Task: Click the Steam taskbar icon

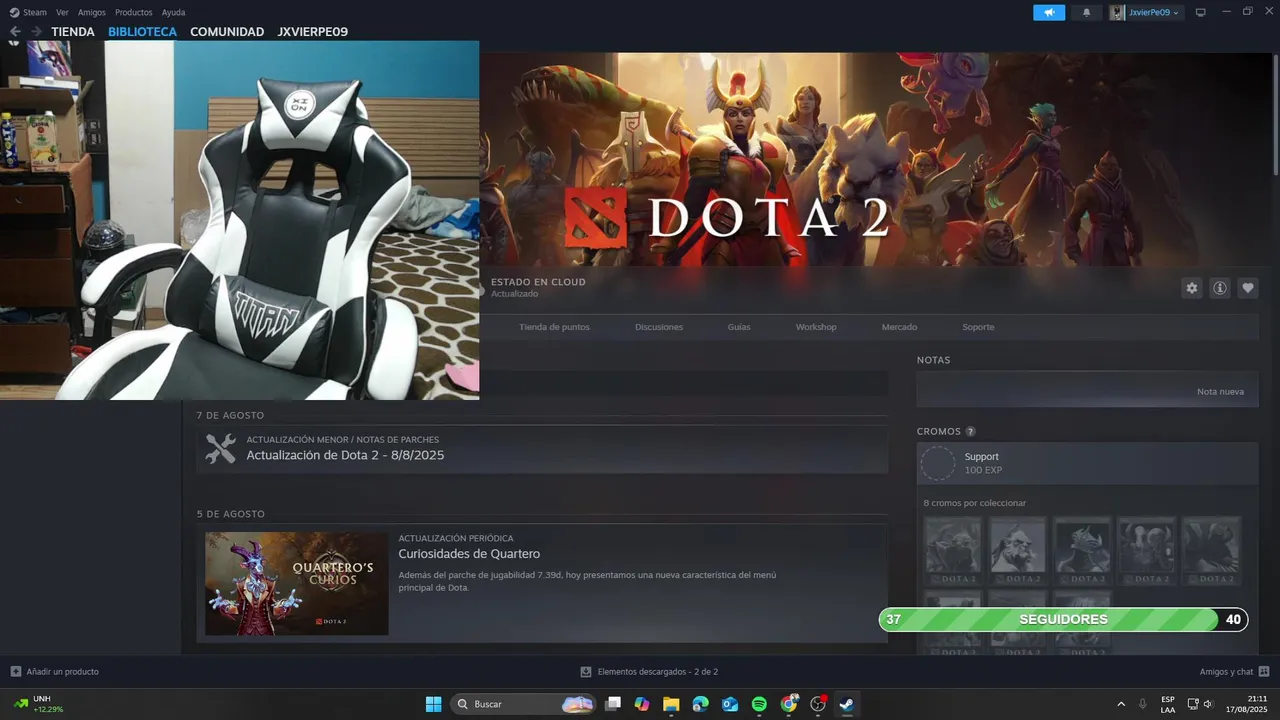Action: click(x=847, y=704)
